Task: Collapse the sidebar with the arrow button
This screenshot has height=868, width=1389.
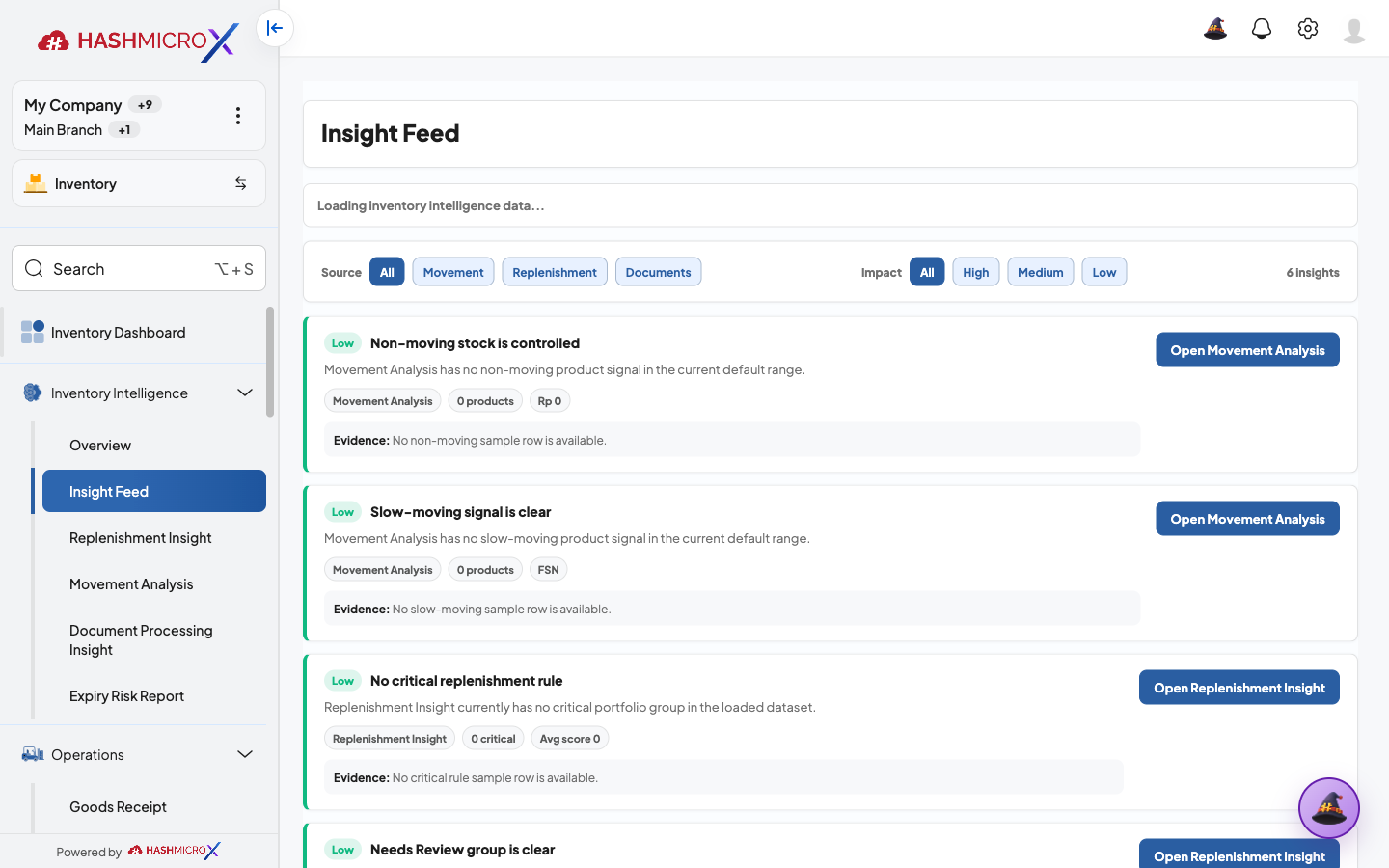Action: coord(275,28)
